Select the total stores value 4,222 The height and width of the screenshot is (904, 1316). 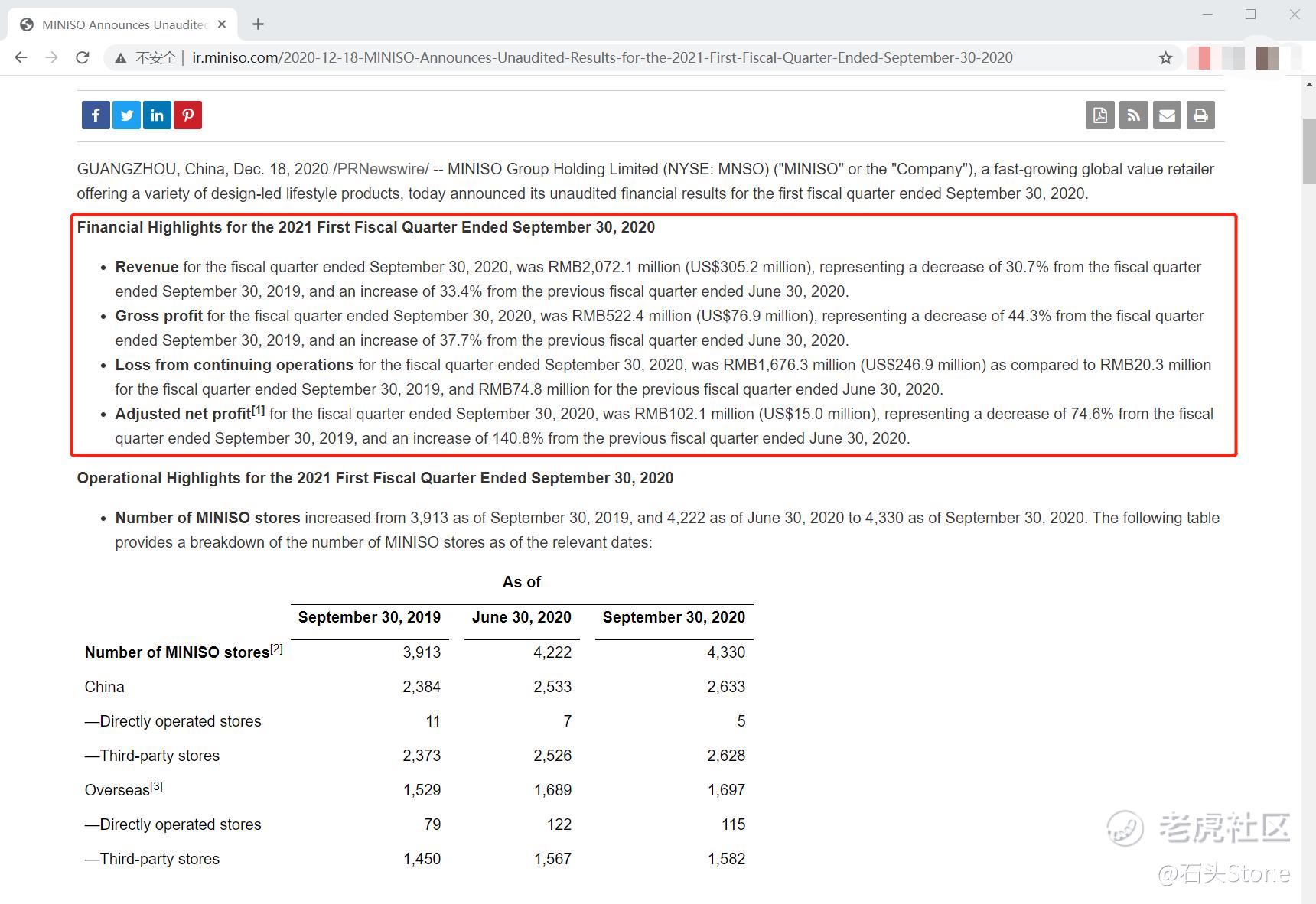[x=552, y=652]
